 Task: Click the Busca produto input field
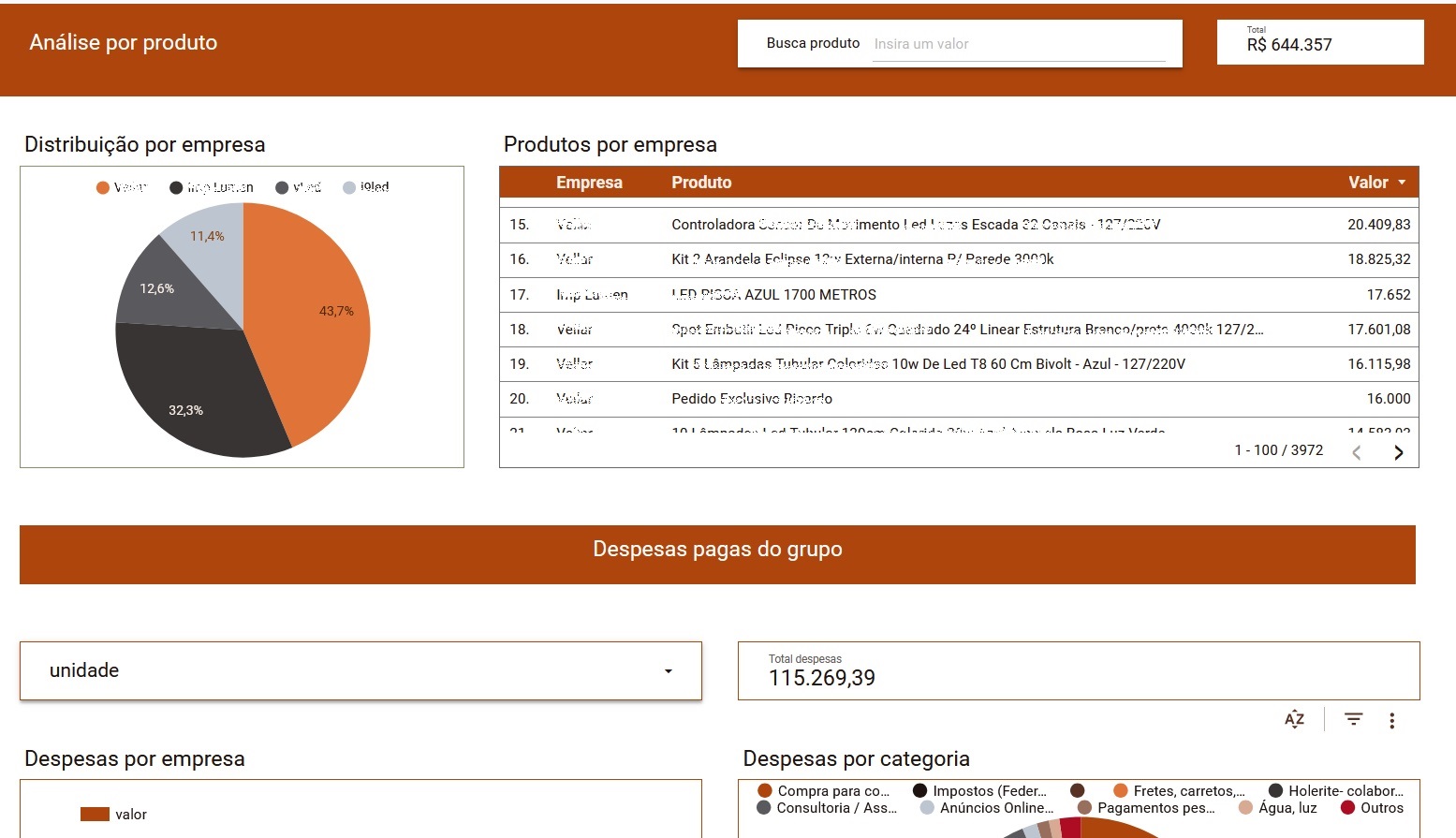click(x=1018, y=44)
